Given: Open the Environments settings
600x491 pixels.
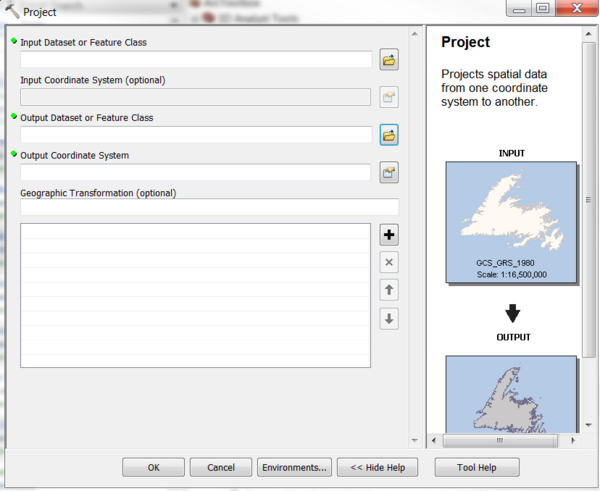Looking at the screenshot, I should (294, 467).
